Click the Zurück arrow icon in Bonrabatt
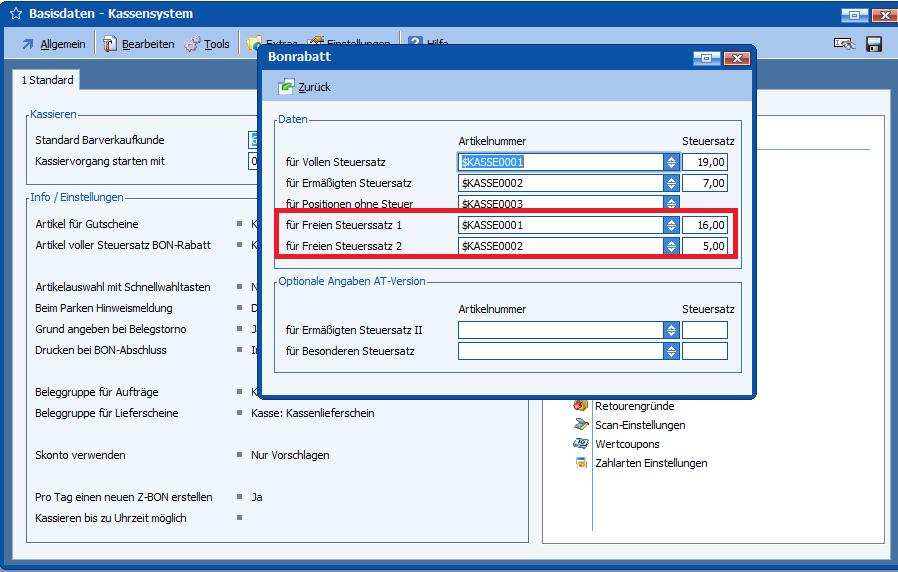The height and width of the screenshot is (572, 898). [286, 87]
